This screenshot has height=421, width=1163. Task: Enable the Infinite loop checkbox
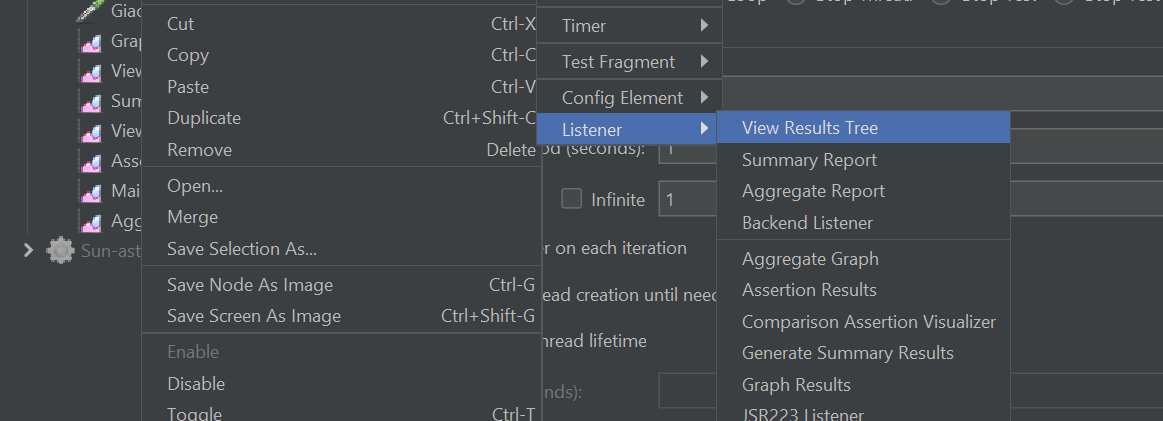pyautogui.click(x=572, y=199)
